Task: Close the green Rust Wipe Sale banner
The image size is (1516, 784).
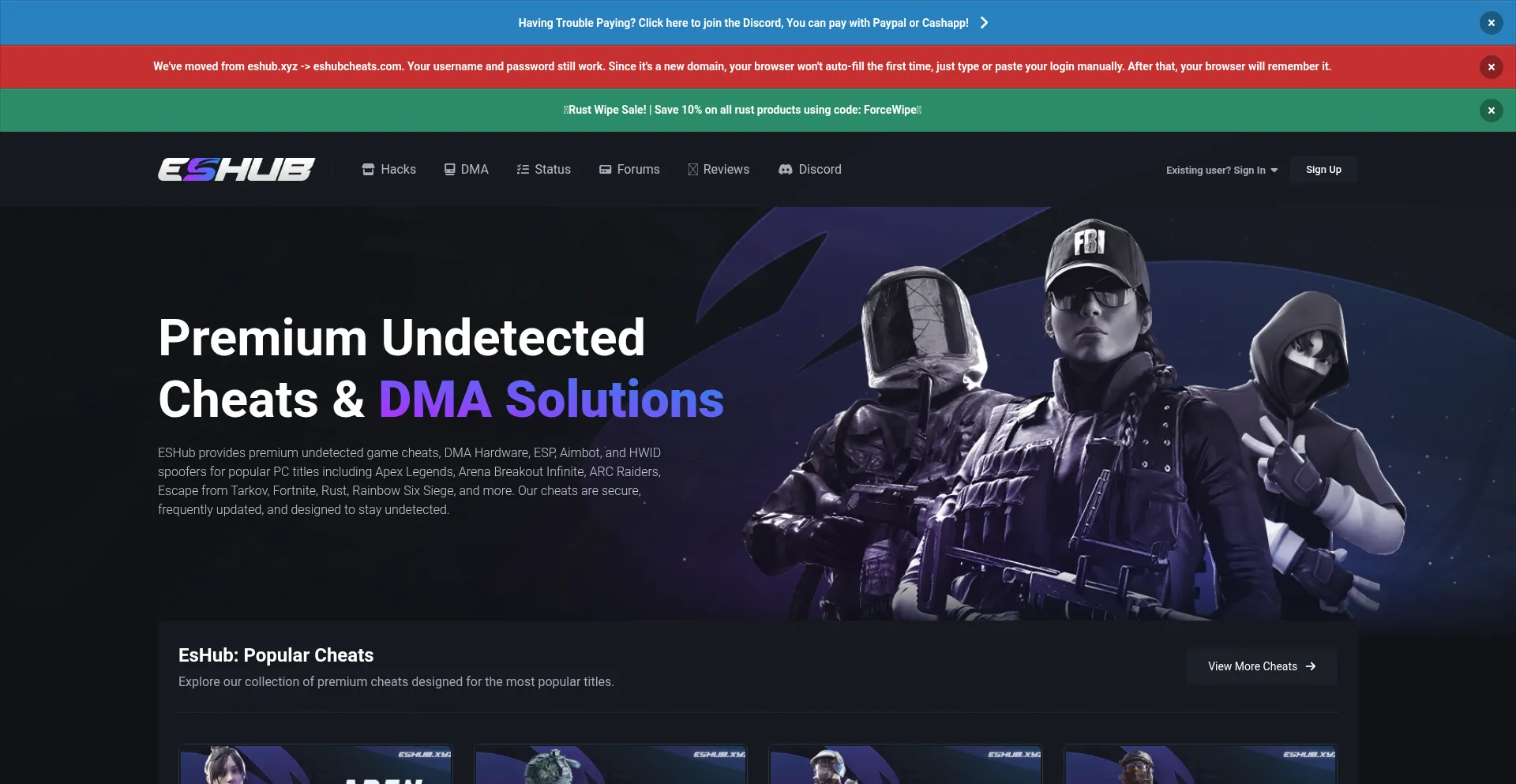Action: (x=1491, y=111)
